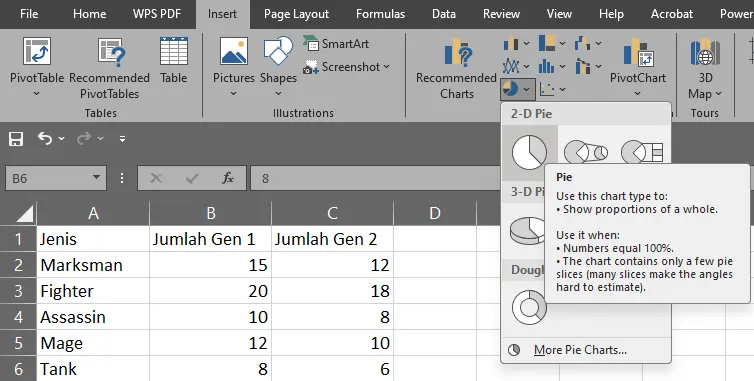Click the pie chart icon in ribbon
The height and width of the screenshot is (381, 754).
tap(510, 89)
